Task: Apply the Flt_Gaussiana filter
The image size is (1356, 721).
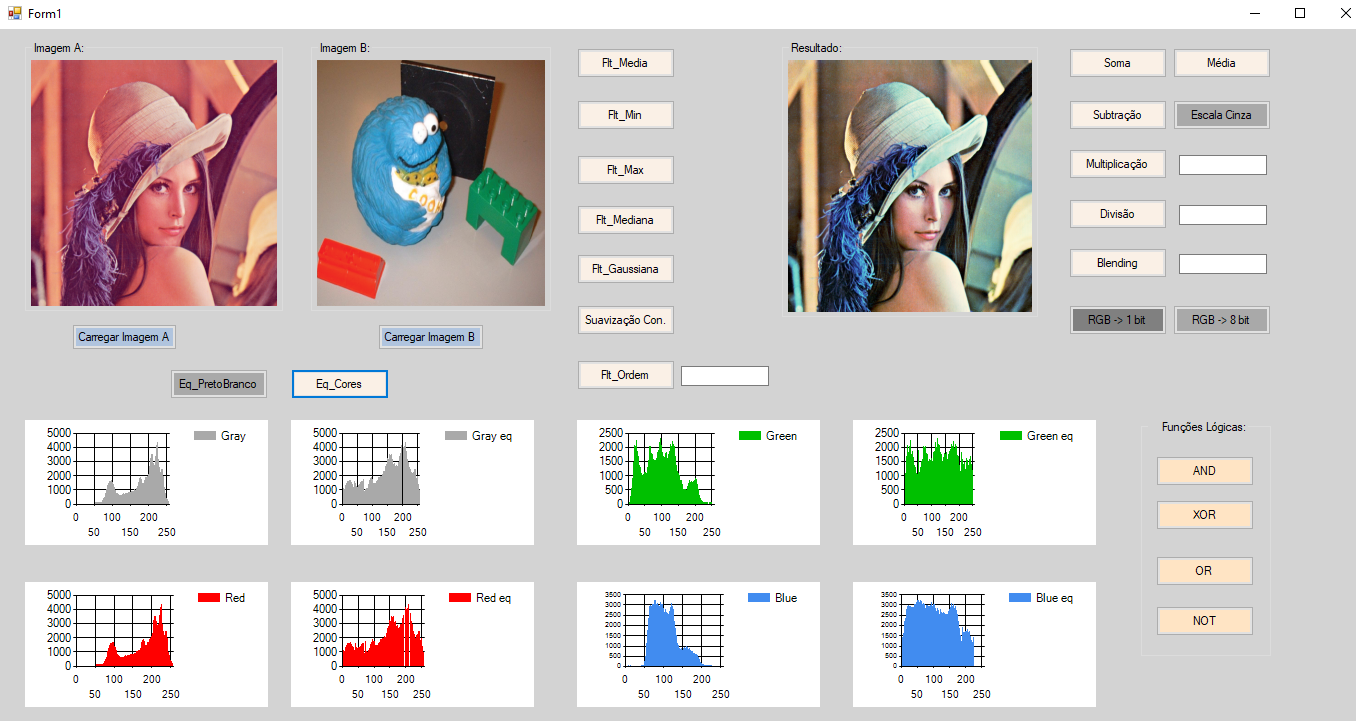Action: 625,268
